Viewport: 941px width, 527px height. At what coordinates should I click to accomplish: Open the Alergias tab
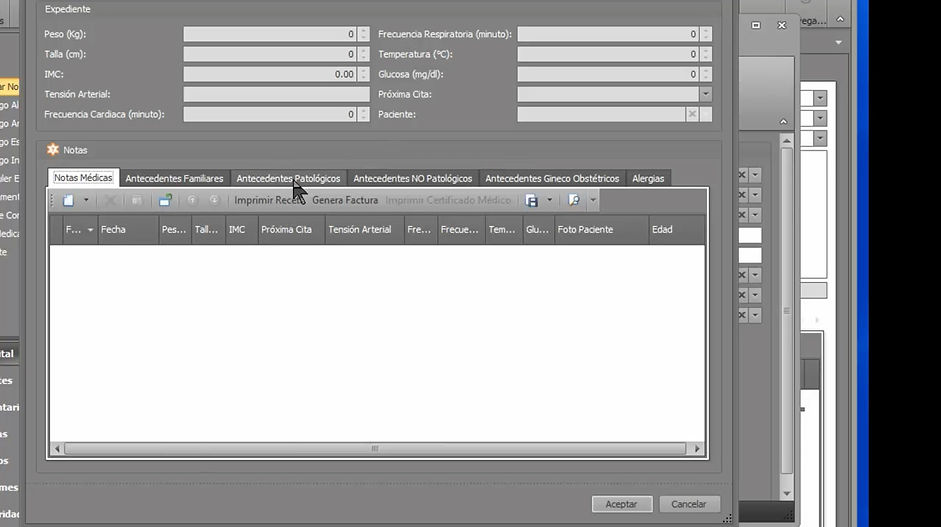(648, 178)
